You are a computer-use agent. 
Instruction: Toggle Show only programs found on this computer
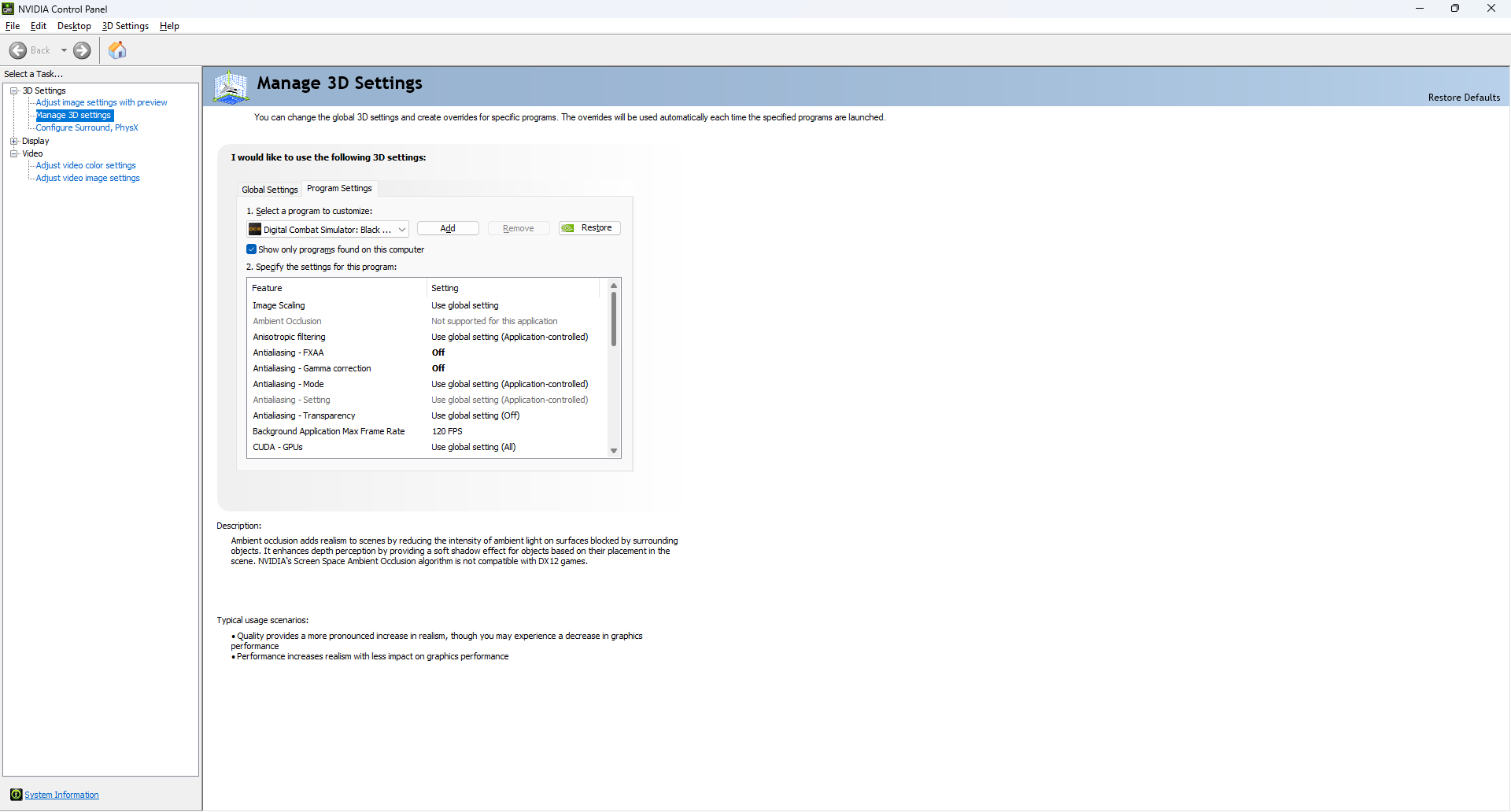[x=252, y=249]
